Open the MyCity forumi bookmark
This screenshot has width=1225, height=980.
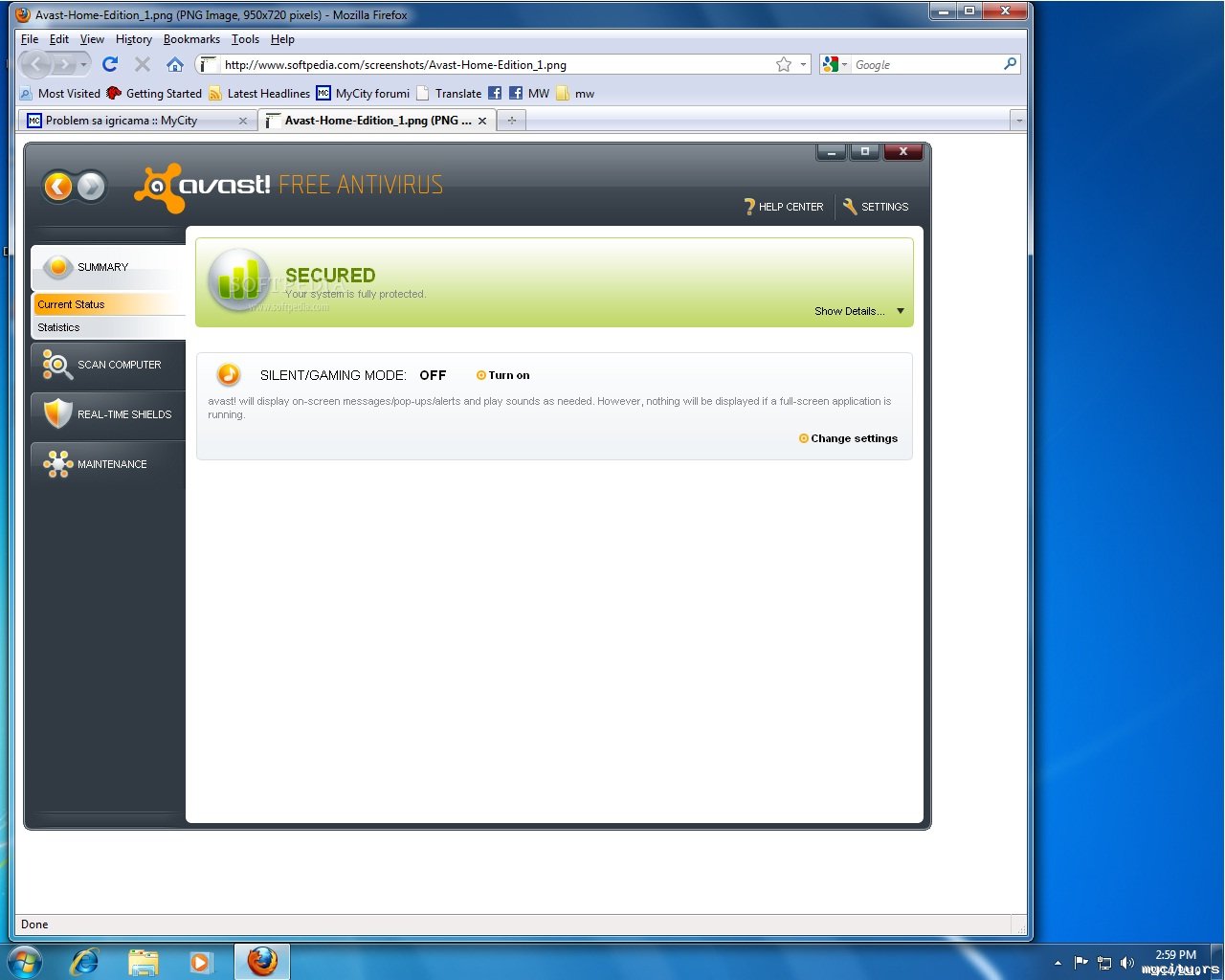tap(363, 94)
